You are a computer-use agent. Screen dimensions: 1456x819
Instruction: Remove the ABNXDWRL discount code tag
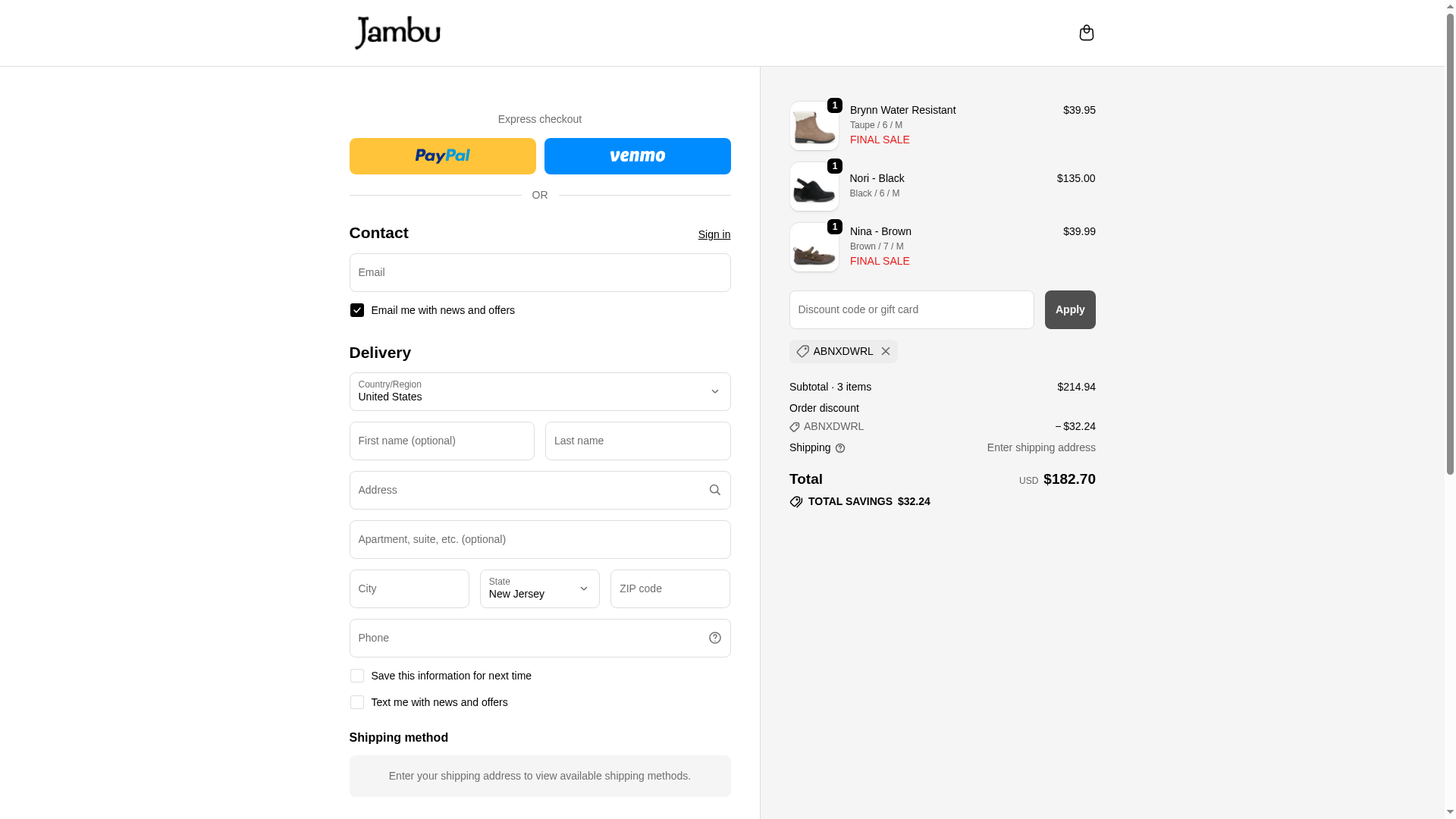(x=885, y=351)
